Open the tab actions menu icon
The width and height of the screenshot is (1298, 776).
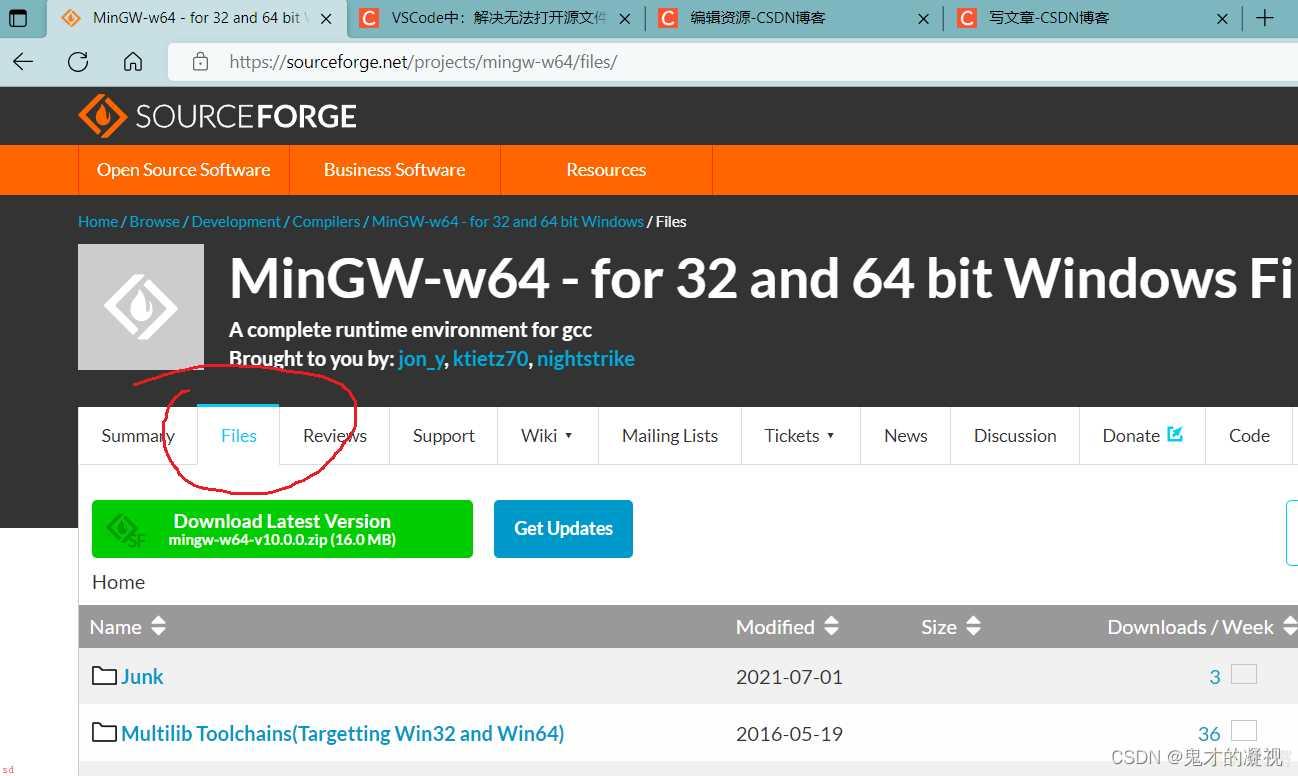pos(18,18)
